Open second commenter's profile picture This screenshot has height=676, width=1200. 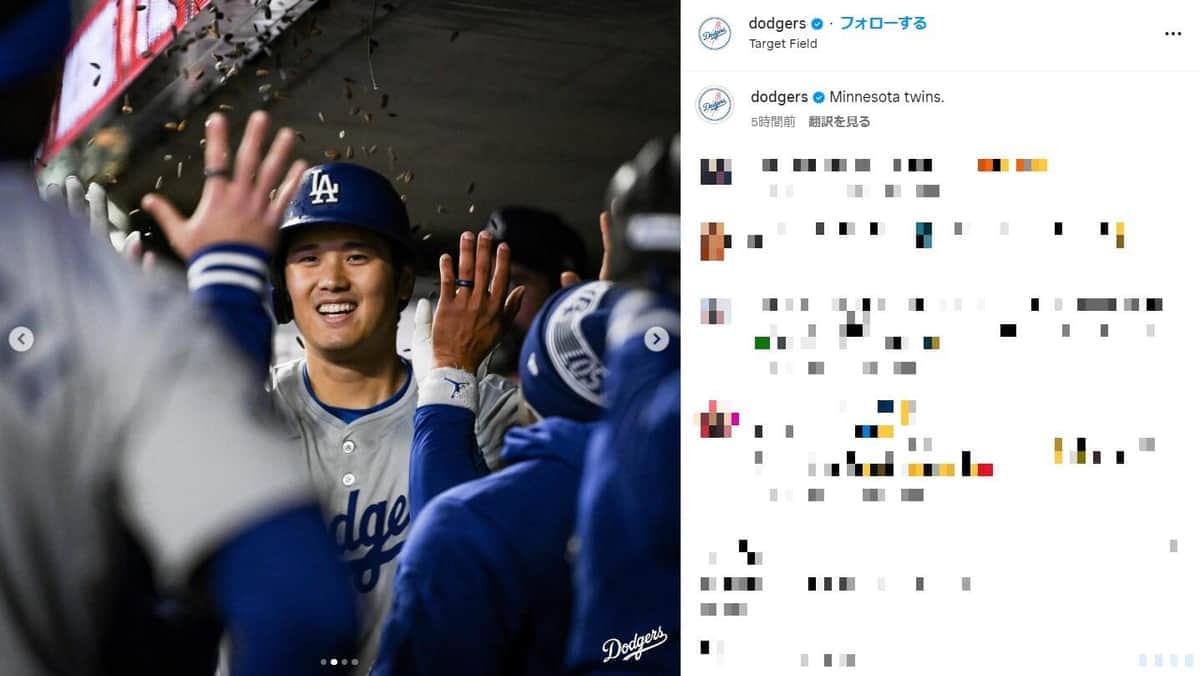(712, 241)
